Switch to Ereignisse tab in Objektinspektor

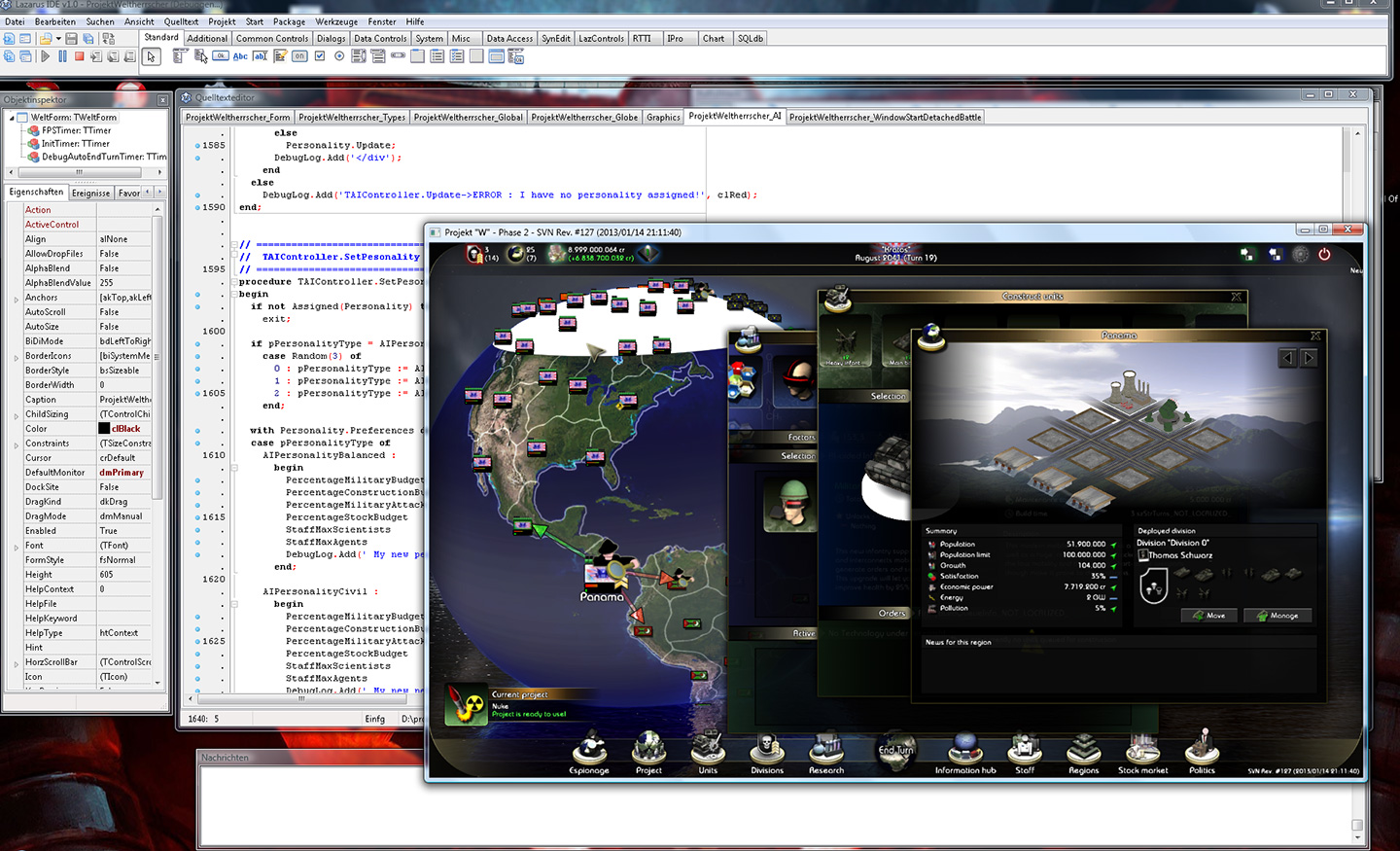pos(91,193)
